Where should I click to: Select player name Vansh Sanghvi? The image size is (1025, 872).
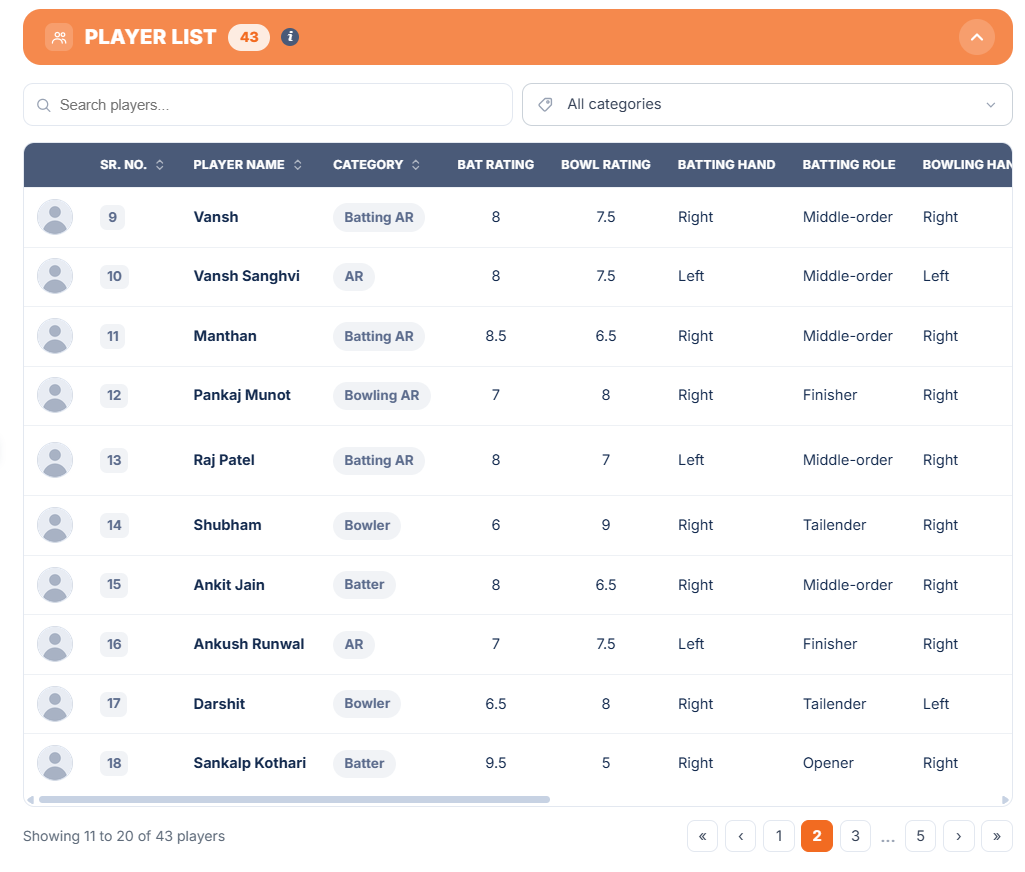pos(246,276)
